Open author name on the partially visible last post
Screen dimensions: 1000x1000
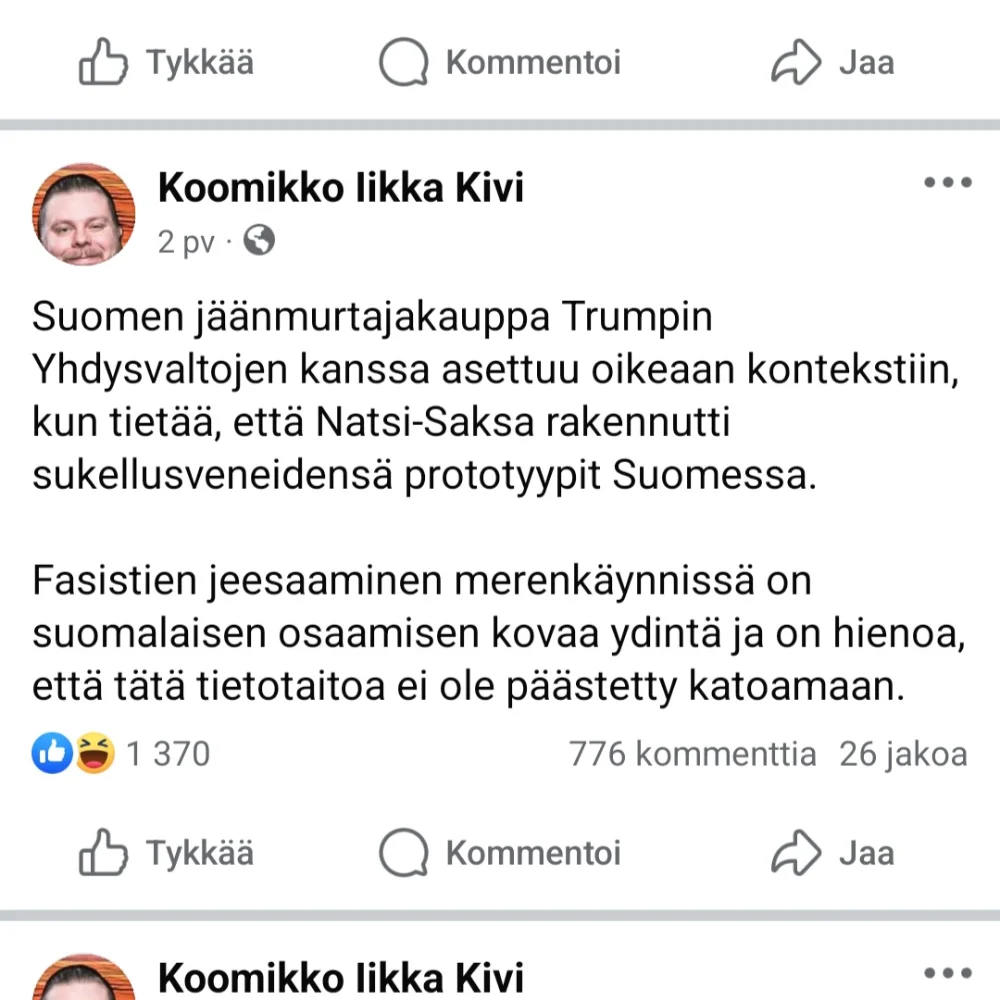click(x=340, y=977)
